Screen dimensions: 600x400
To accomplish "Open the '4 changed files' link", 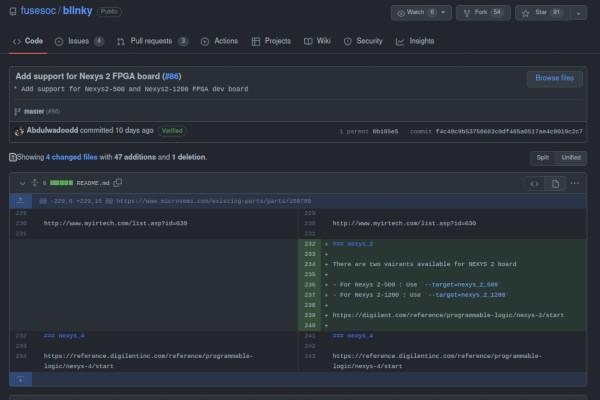I will (70, 157).
